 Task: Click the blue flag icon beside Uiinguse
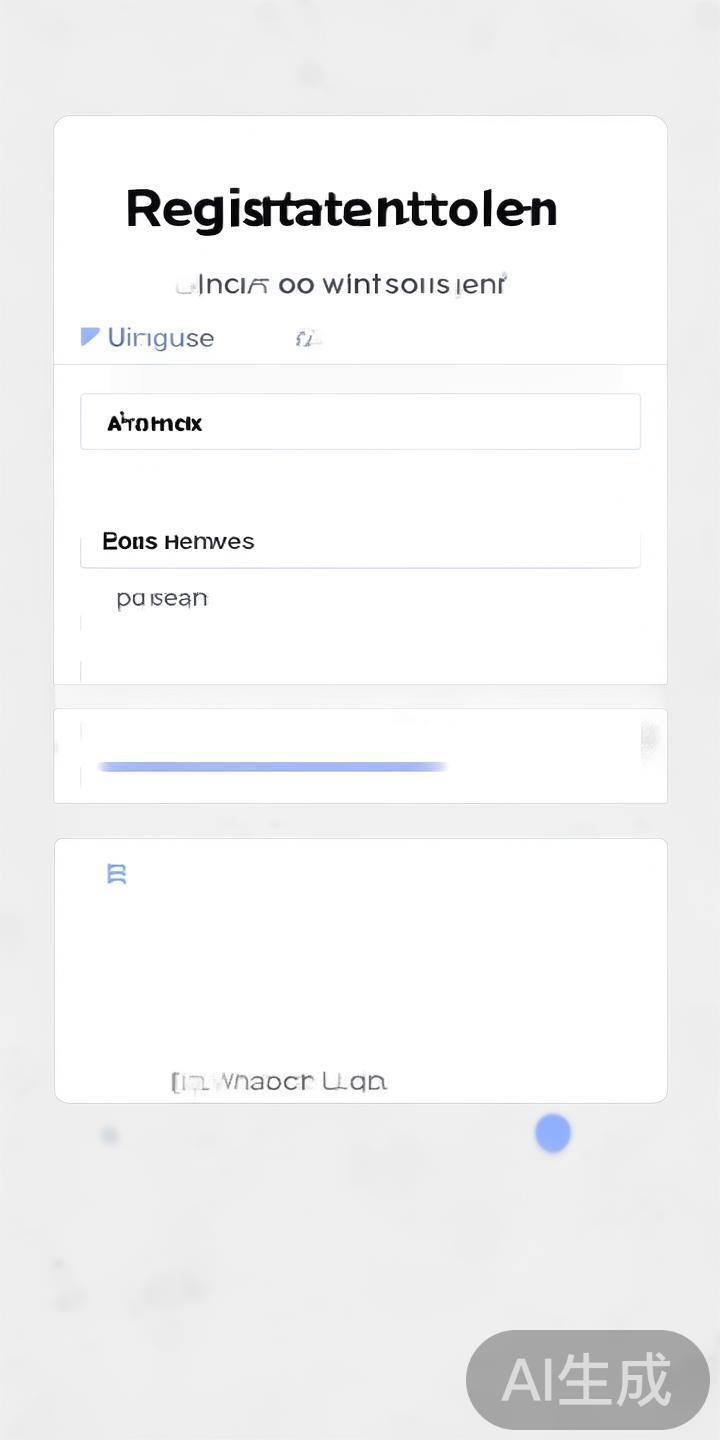click(90, 337)
